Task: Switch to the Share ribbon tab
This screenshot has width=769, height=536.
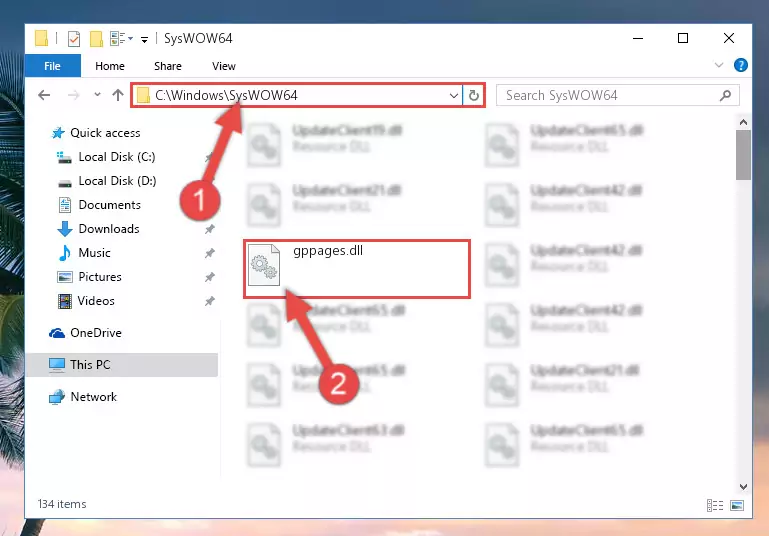Action: pyautogui.click(x=168, y=66)
